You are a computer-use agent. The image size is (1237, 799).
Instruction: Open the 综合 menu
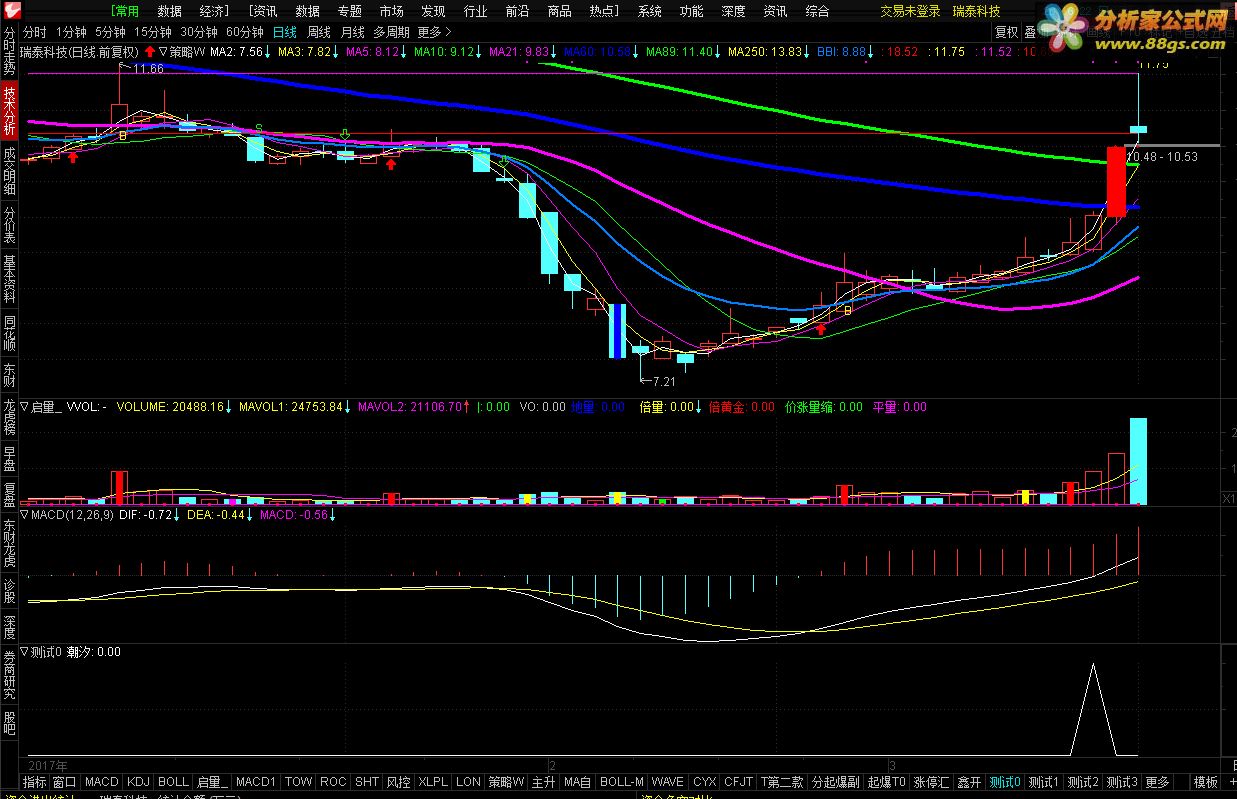tap(817, 11)
